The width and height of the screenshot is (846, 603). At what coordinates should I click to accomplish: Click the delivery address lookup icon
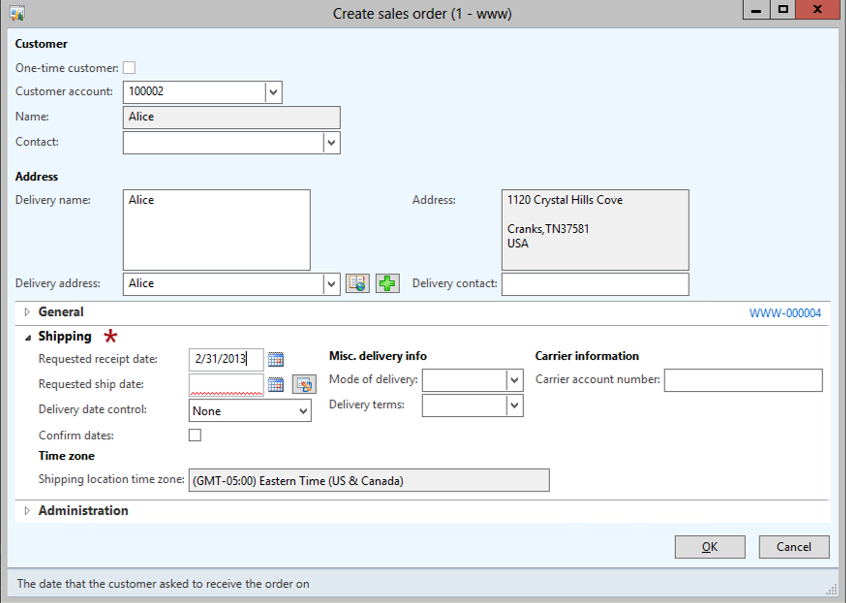coord(357,284)
